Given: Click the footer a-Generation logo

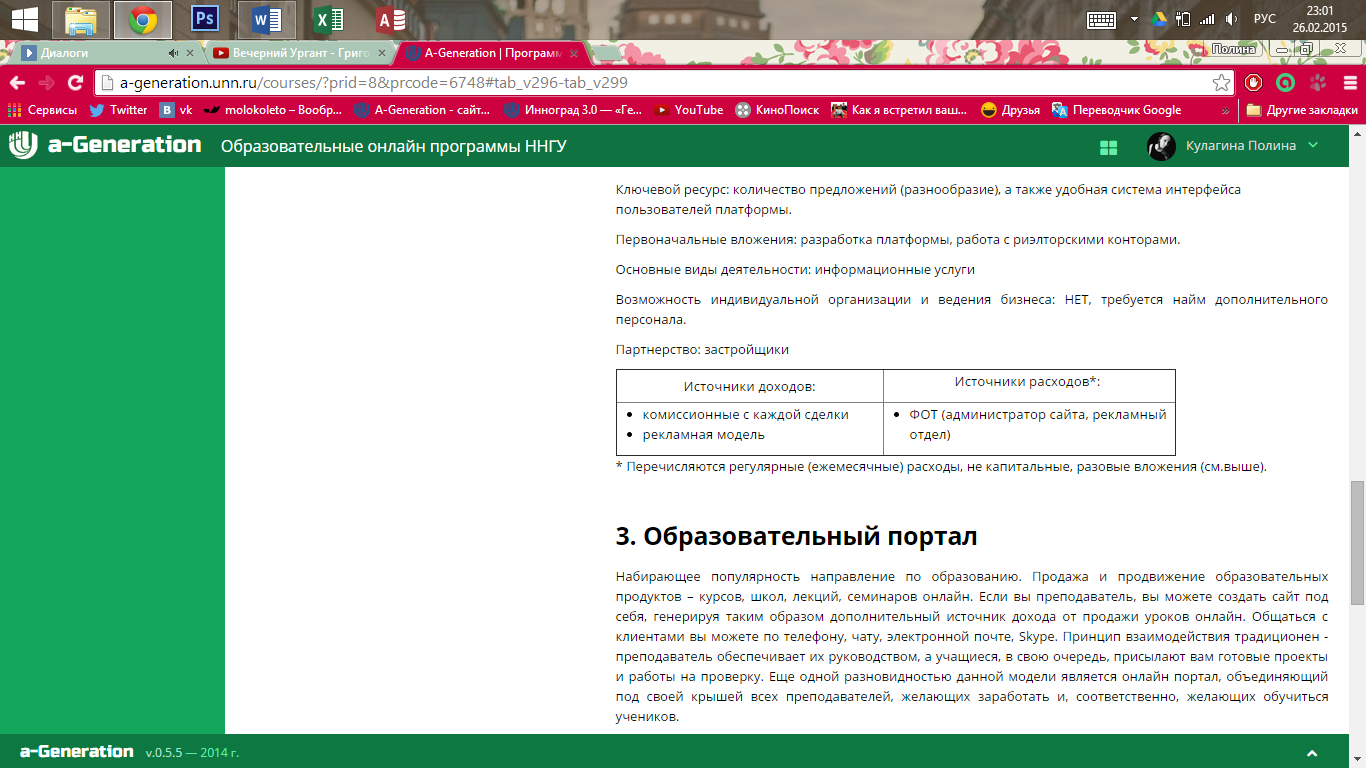Looking at the screenshot, I should click(76, 751).
